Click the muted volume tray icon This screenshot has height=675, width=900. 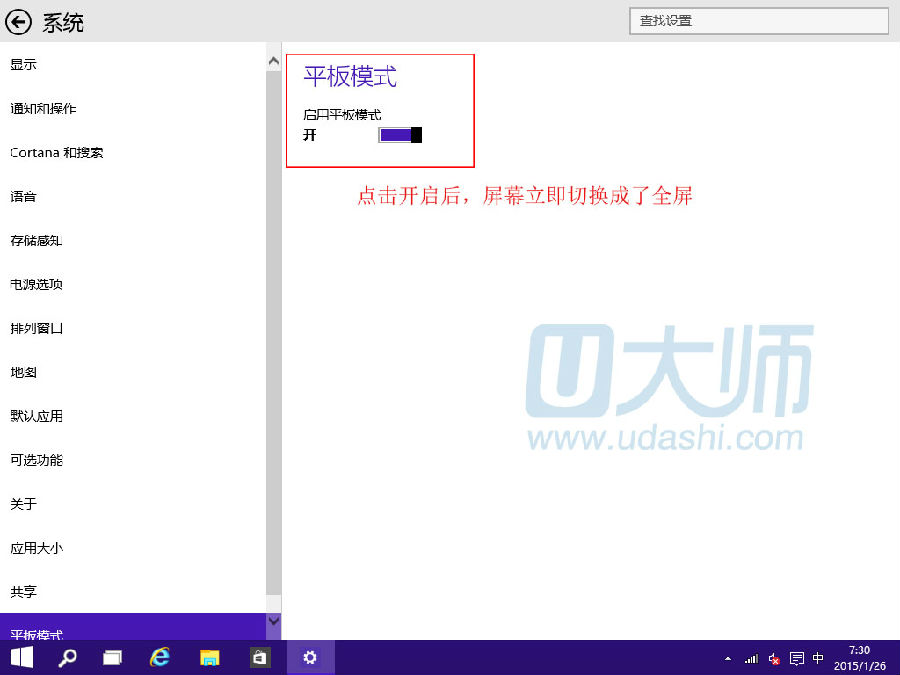pyautogui.click(x=774, y=658)
